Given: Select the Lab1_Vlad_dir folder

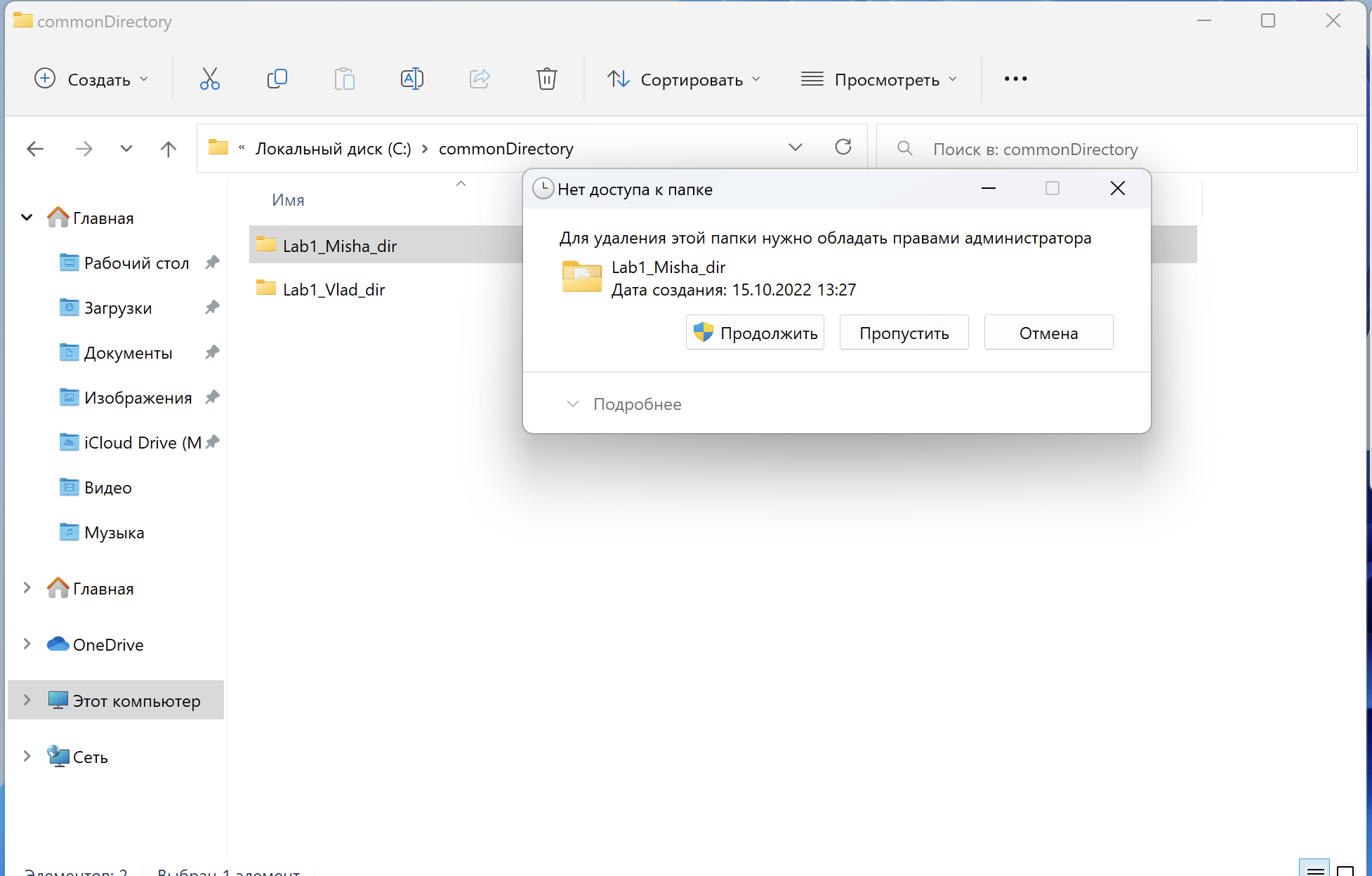Looking at the screenshot, I should 334,289.
